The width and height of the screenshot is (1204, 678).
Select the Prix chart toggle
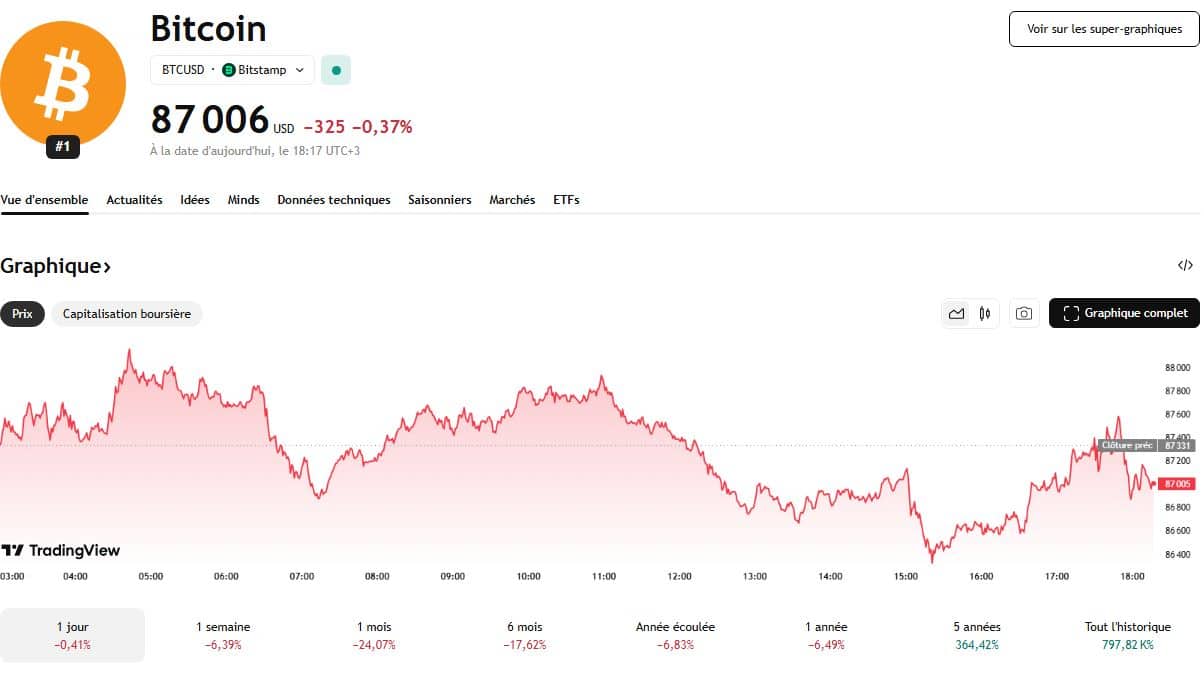click(22, 314)
